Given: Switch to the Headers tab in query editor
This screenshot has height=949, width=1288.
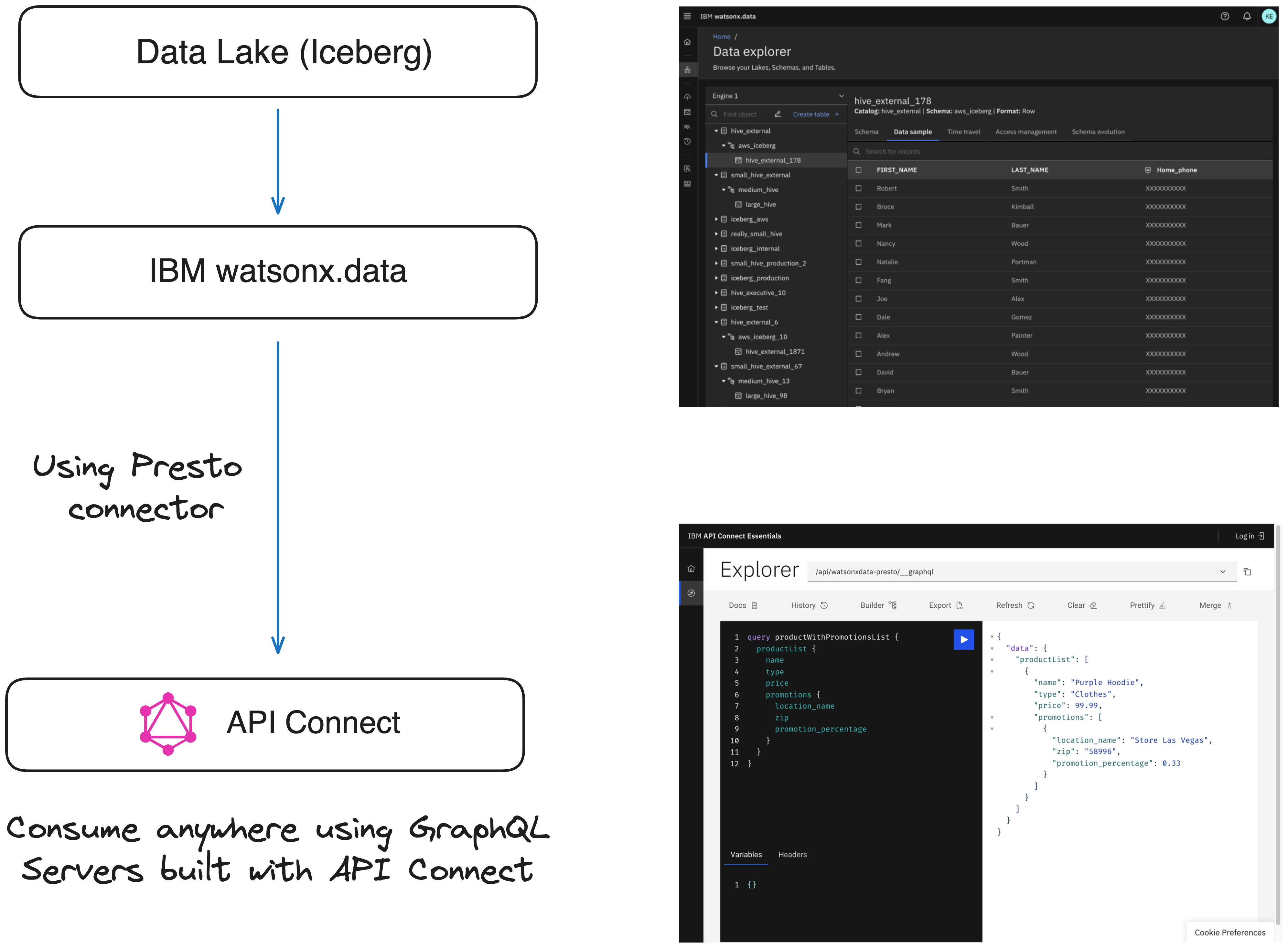Looking at the screenshot, I should 792,855.
